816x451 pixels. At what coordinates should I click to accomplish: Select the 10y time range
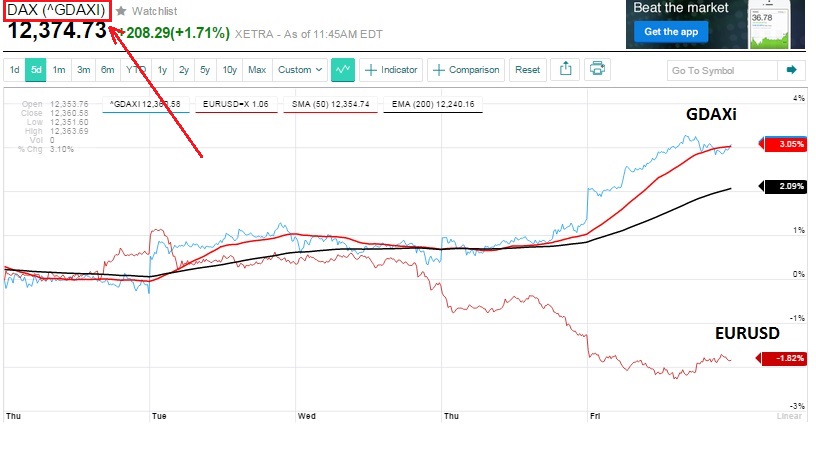230,70
